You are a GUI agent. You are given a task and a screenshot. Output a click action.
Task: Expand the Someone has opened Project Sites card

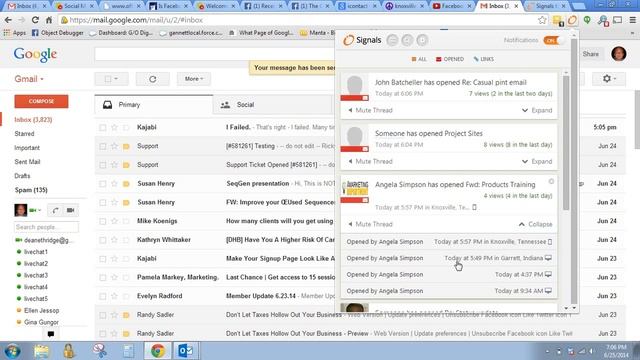(537, 161)
